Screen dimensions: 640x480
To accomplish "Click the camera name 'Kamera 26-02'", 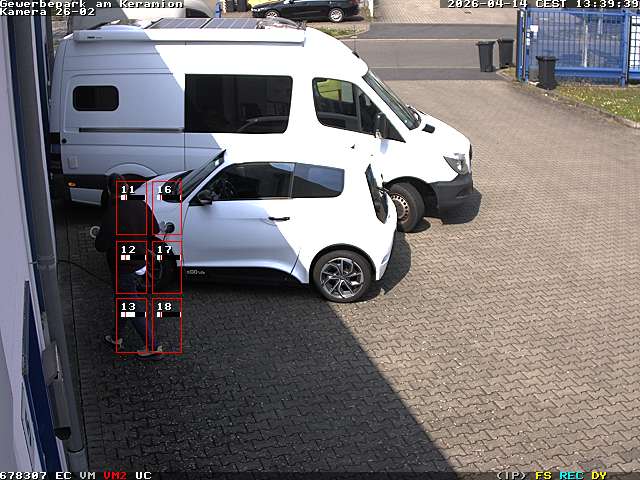I will tap(47, 12).
